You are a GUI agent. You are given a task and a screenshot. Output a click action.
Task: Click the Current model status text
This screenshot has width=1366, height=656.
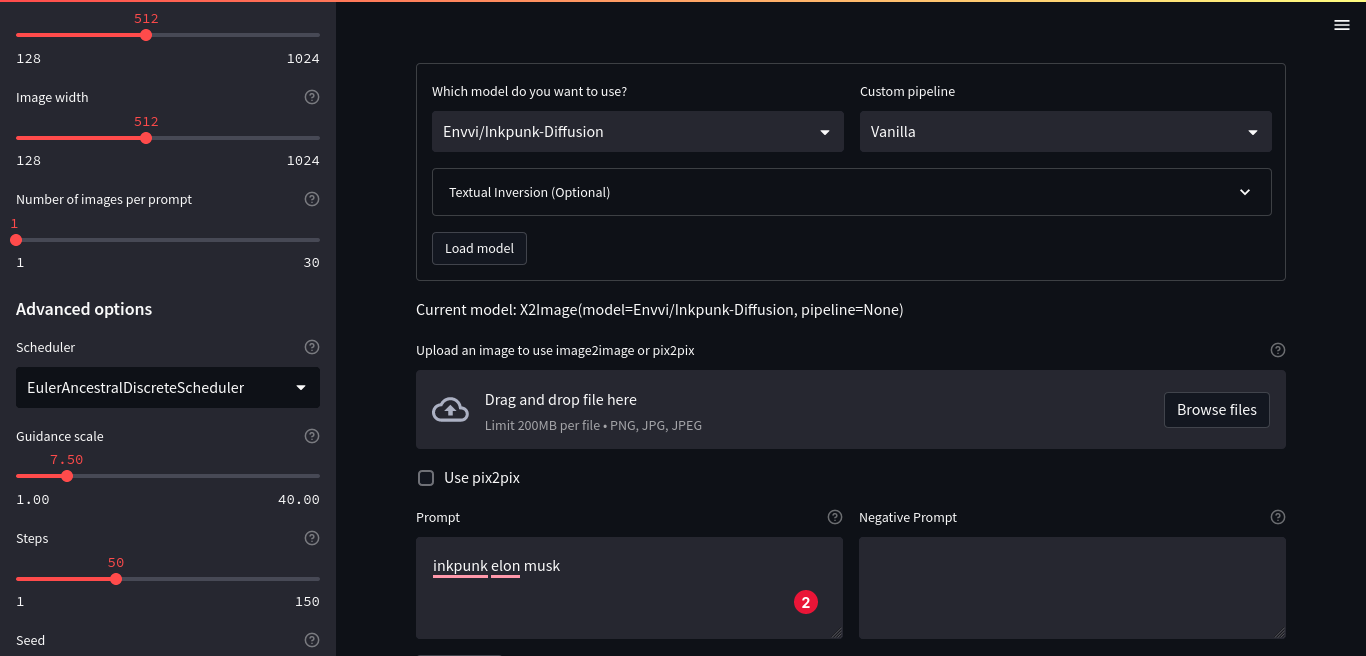(660, 310)
